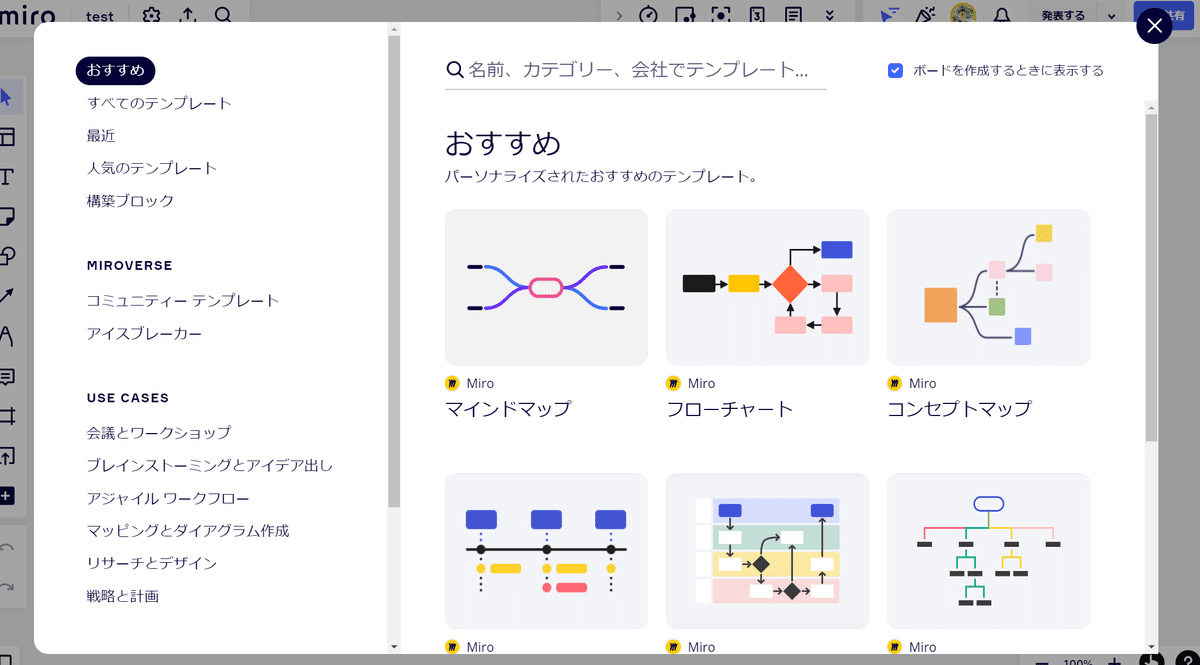This screenshot has height=665, width=1200.
Task: Expand more tools double chevron
Action: pos(829,15)
